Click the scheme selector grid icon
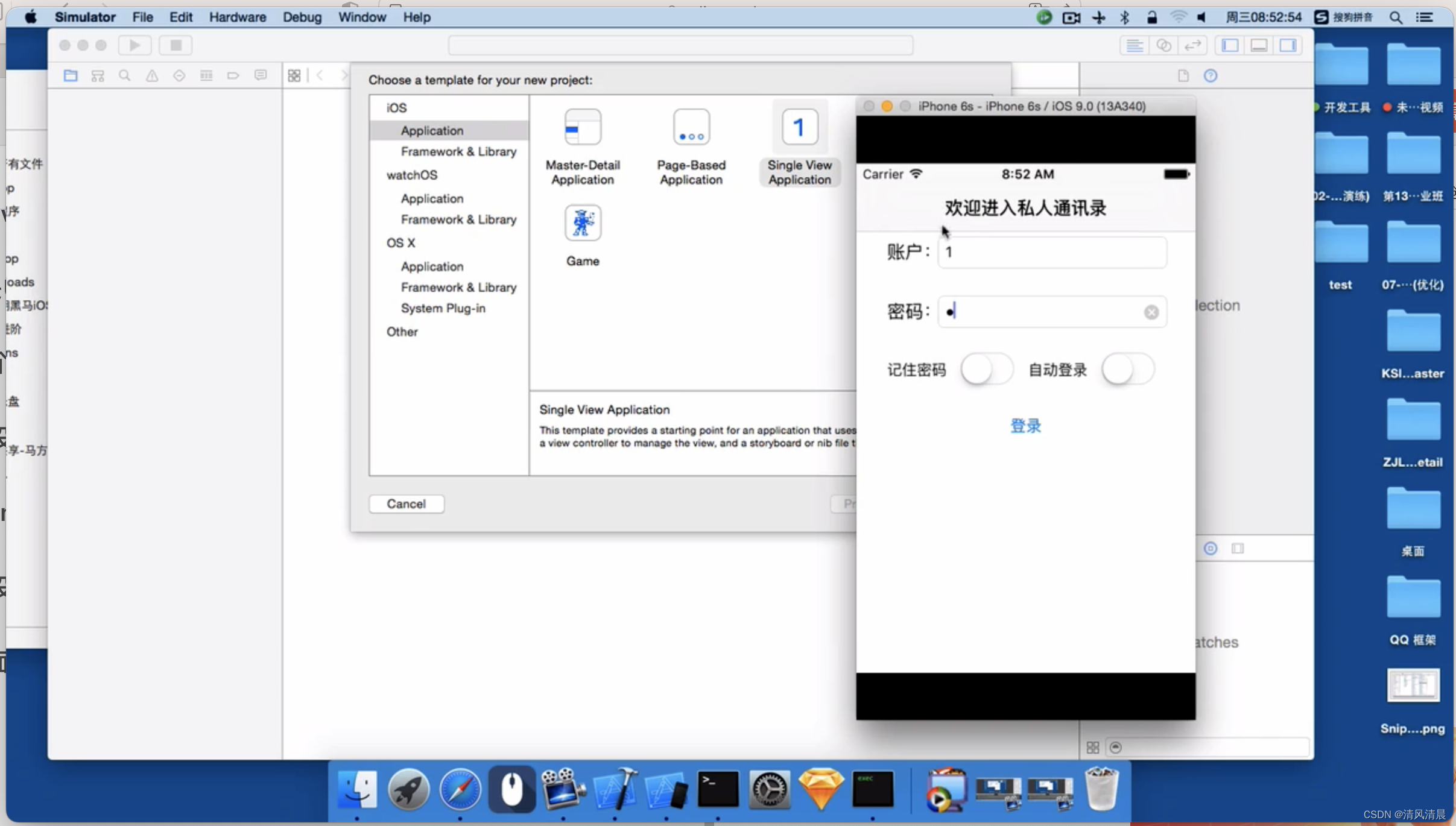The image size is (1456, 826). (x=295, y=75)
